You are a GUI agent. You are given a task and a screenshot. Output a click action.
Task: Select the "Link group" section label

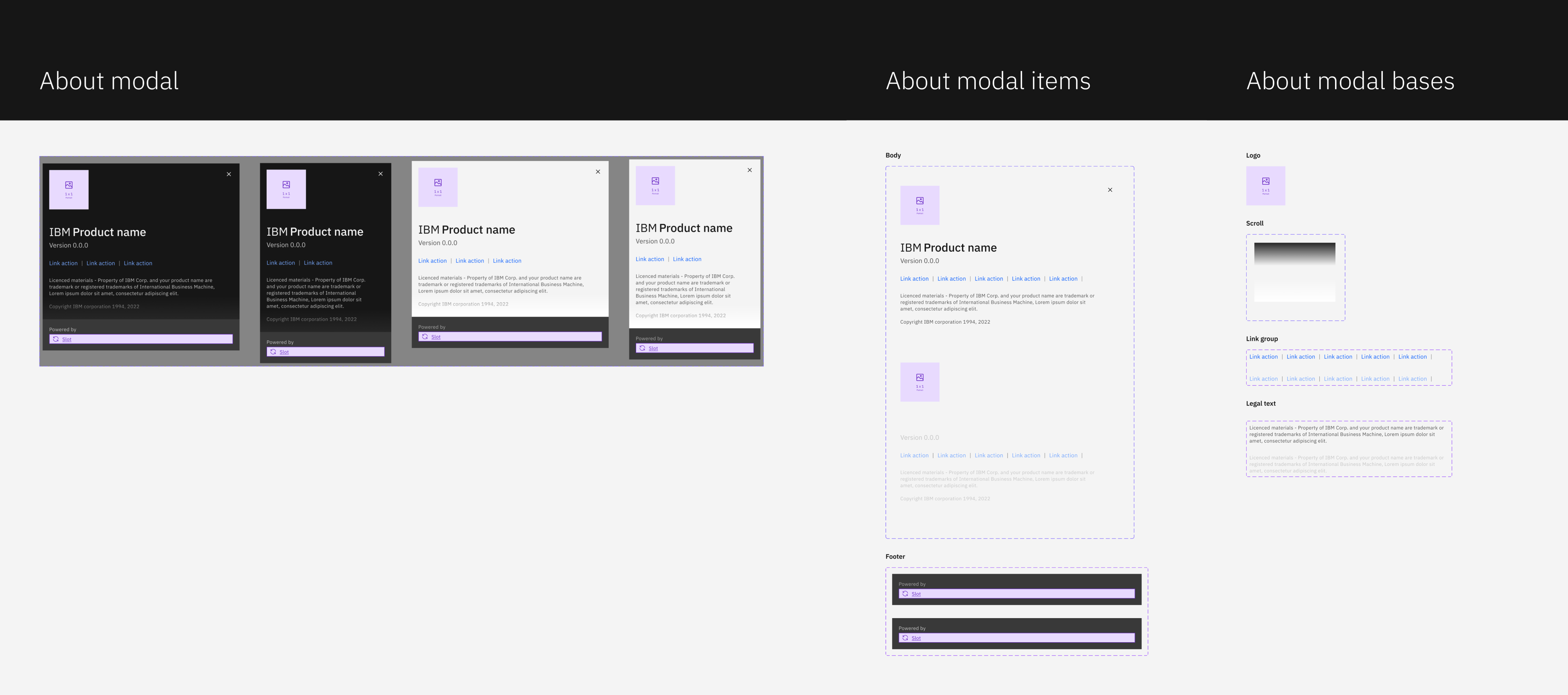1262,339
